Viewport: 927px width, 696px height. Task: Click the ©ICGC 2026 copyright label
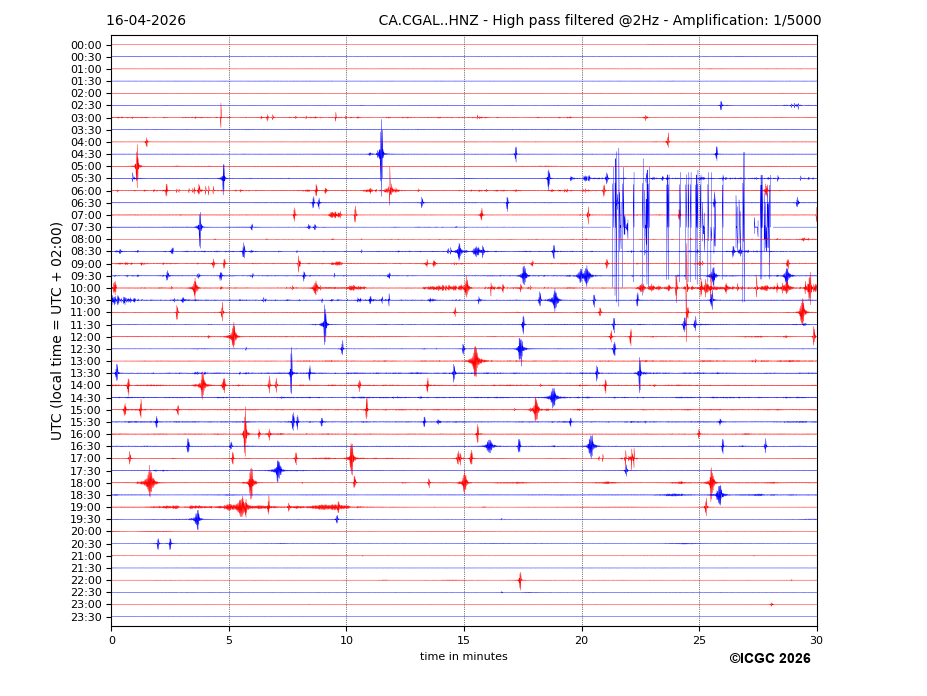769,658
